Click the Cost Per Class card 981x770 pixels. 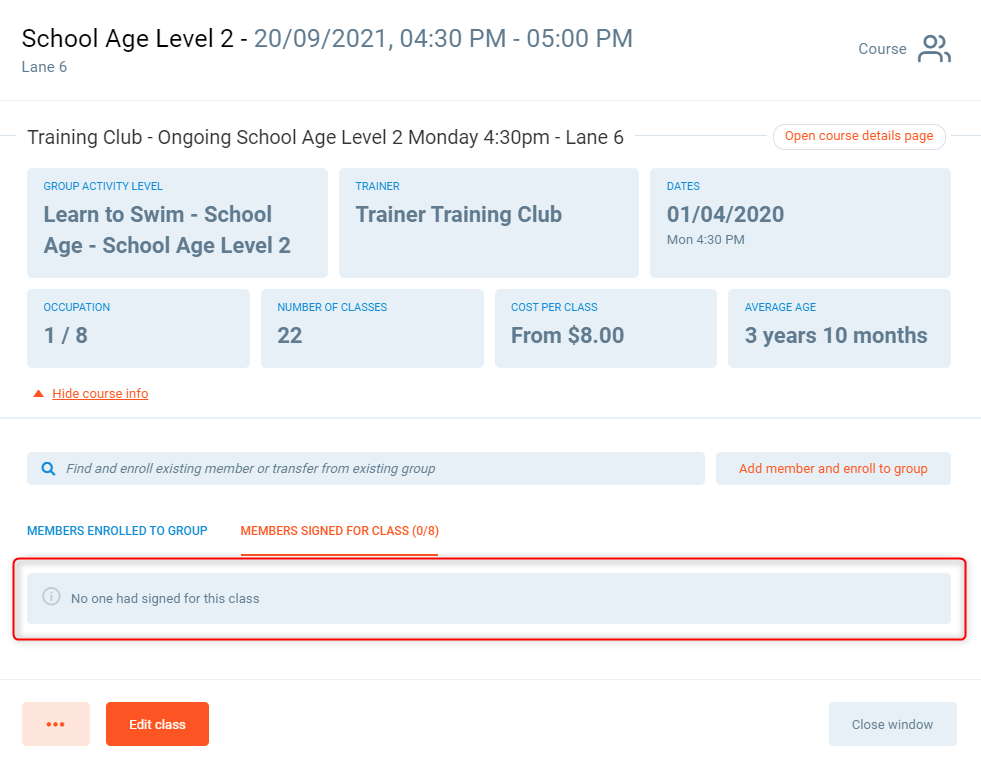pyautogui.click(x=605, y=329)
